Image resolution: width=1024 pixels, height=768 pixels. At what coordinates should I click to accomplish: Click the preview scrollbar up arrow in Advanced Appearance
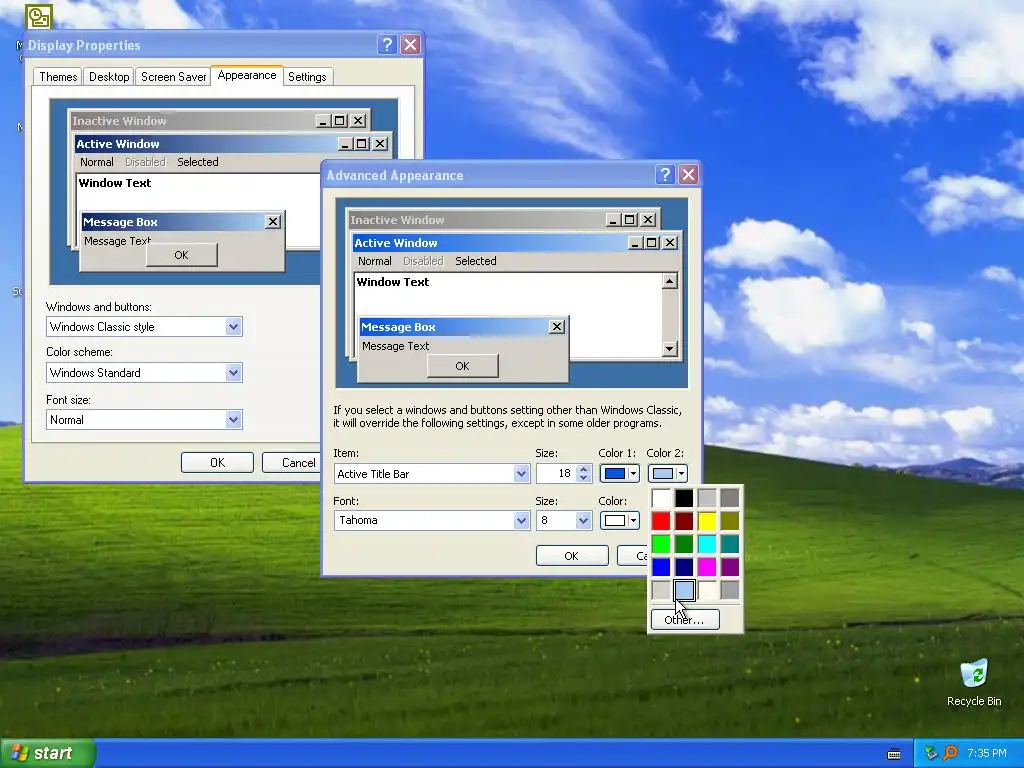coord(669,281)
